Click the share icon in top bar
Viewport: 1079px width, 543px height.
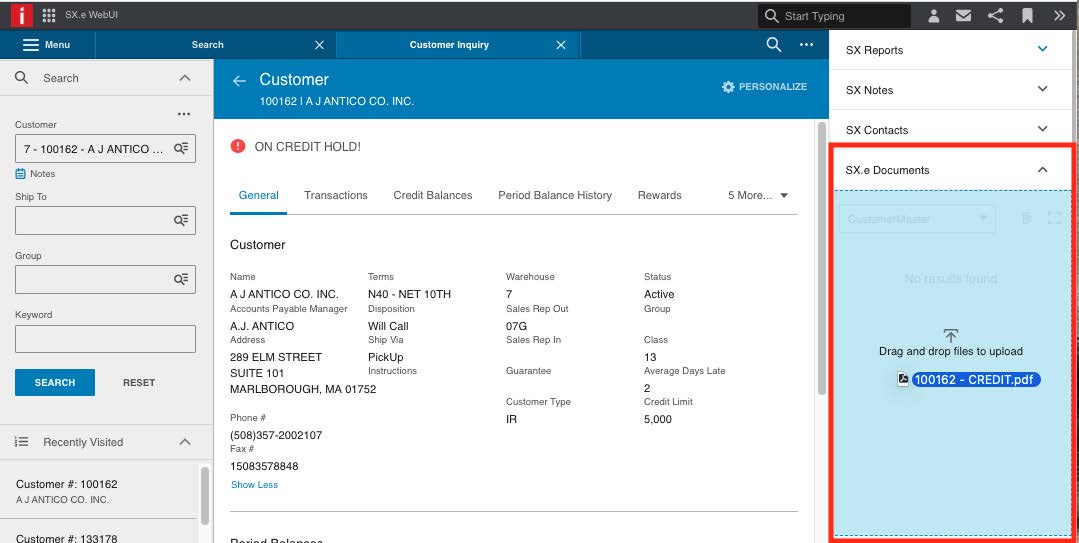[996, 15]
